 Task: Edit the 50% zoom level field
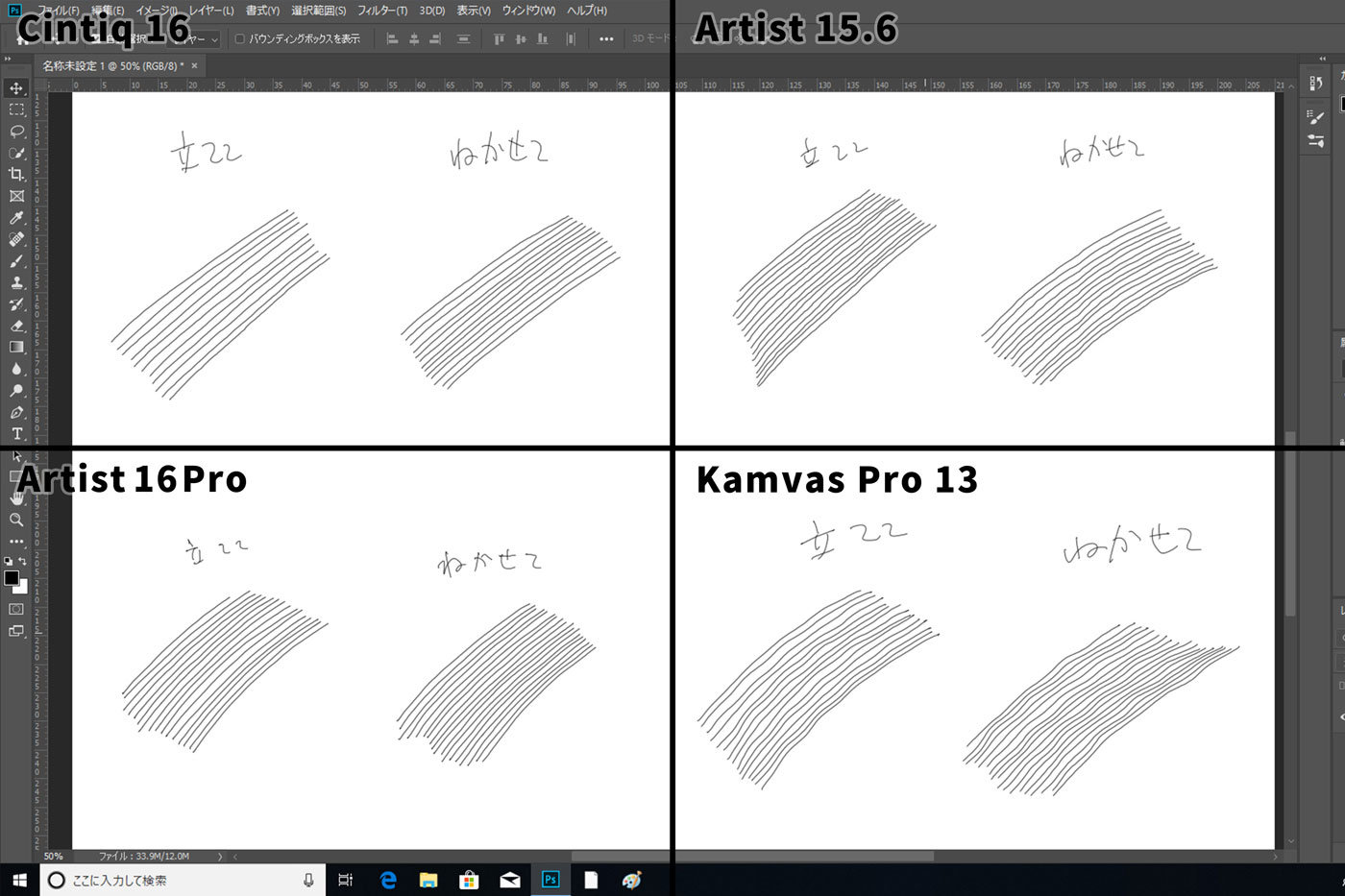tap(54, 857)
